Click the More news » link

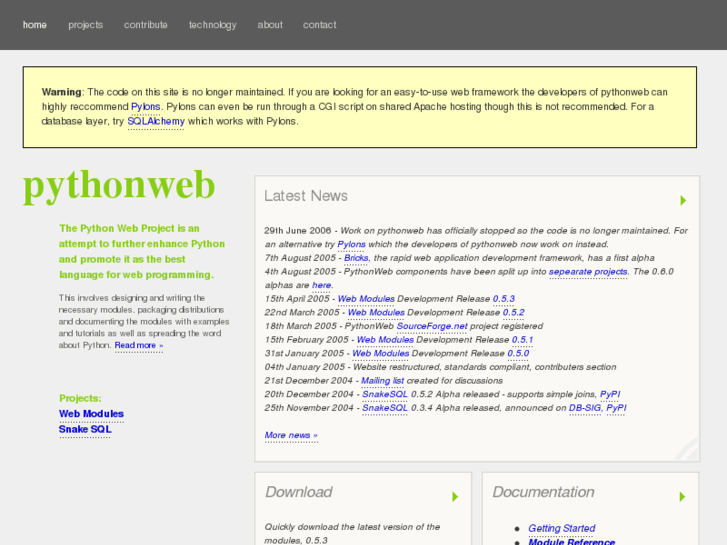point(291,435)
